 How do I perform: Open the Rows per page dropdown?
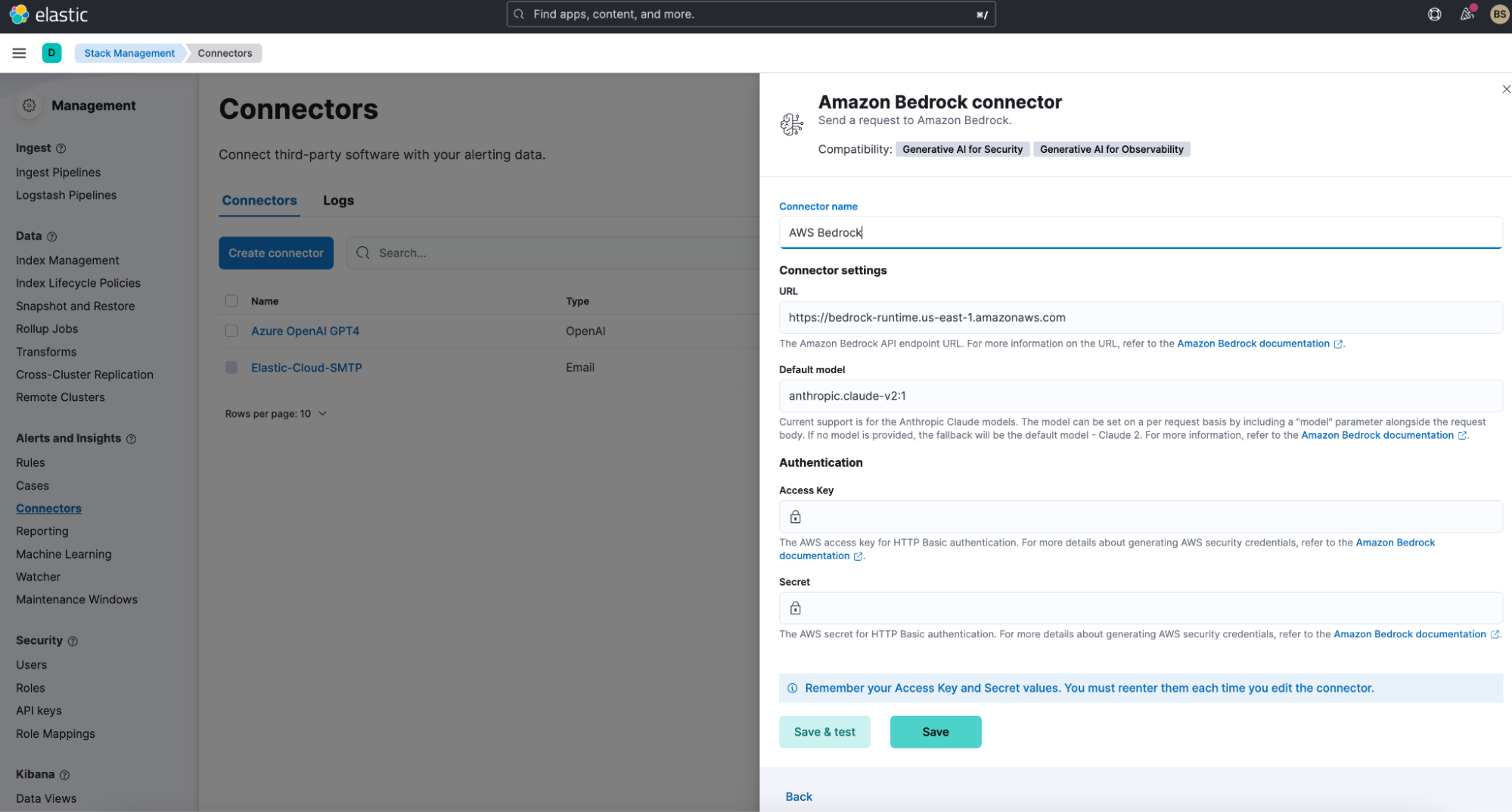tap(277, 414)
